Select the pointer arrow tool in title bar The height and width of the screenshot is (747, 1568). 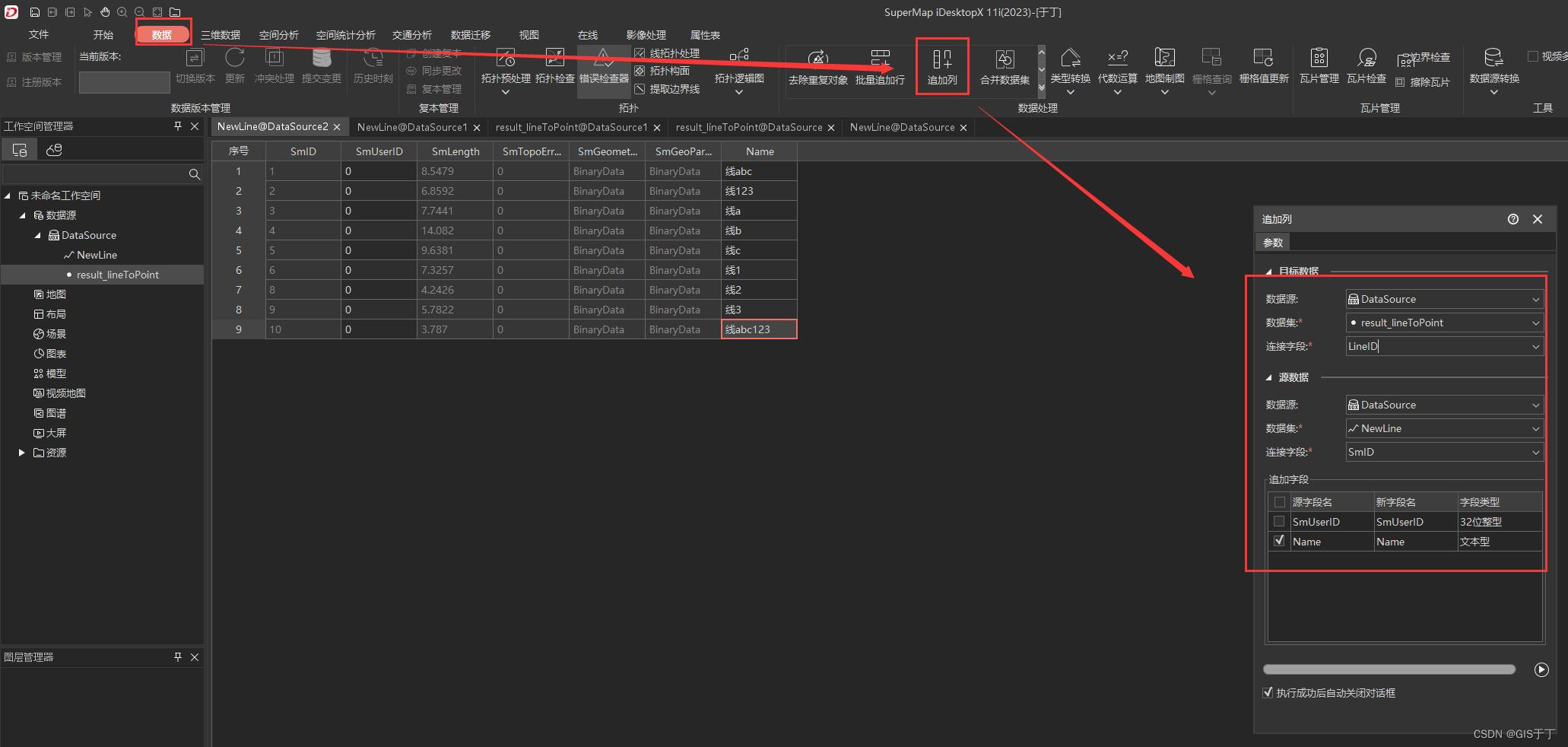[x=87, y=12]
